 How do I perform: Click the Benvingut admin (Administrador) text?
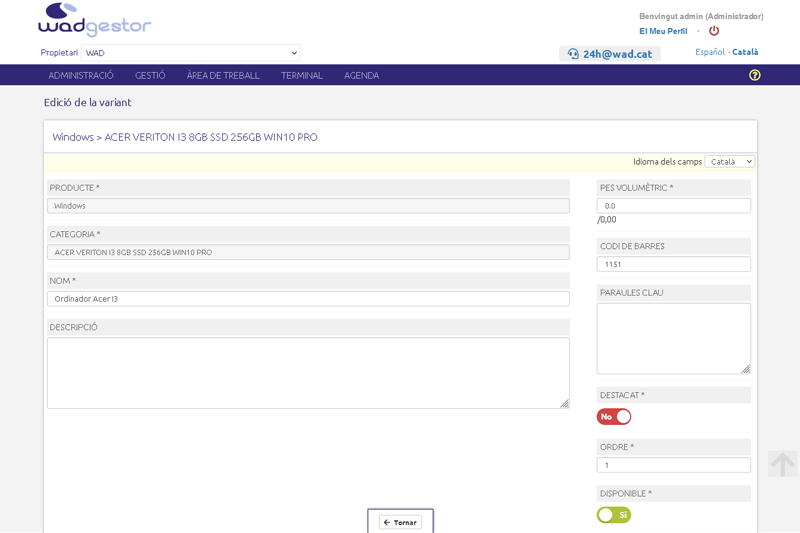[x=701, y=16]
